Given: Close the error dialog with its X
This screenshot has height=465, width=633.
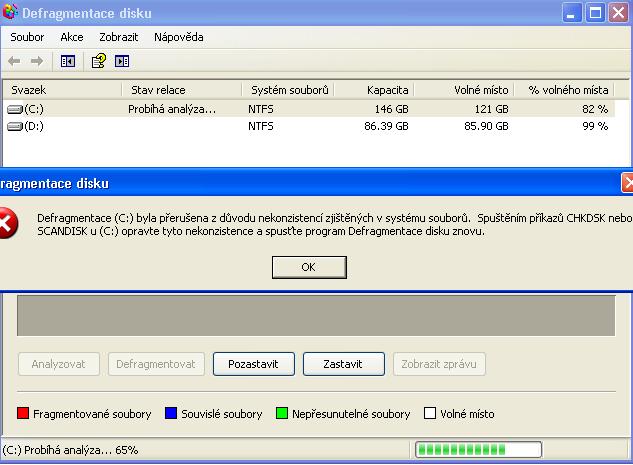Looking at the screenshot, I should click(627, 184).
